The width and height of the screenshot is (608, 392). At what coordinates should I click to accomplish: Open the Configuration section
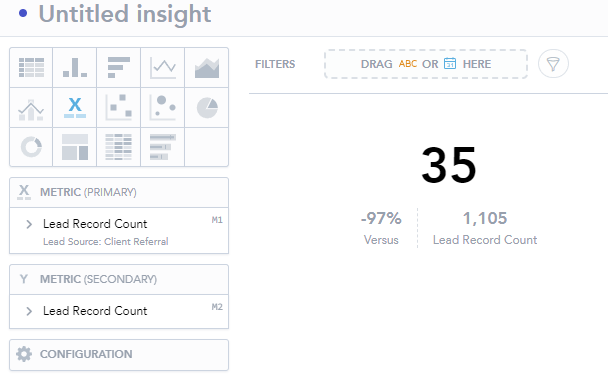(119, 354)
